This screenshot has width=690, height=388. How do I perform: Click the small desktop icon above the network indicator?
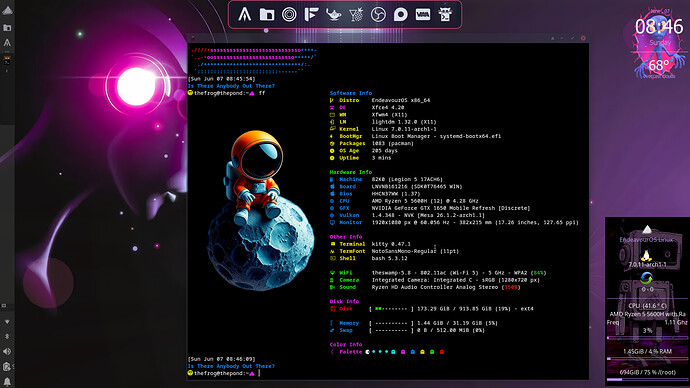pyautogui.click(x=4, y=306)
